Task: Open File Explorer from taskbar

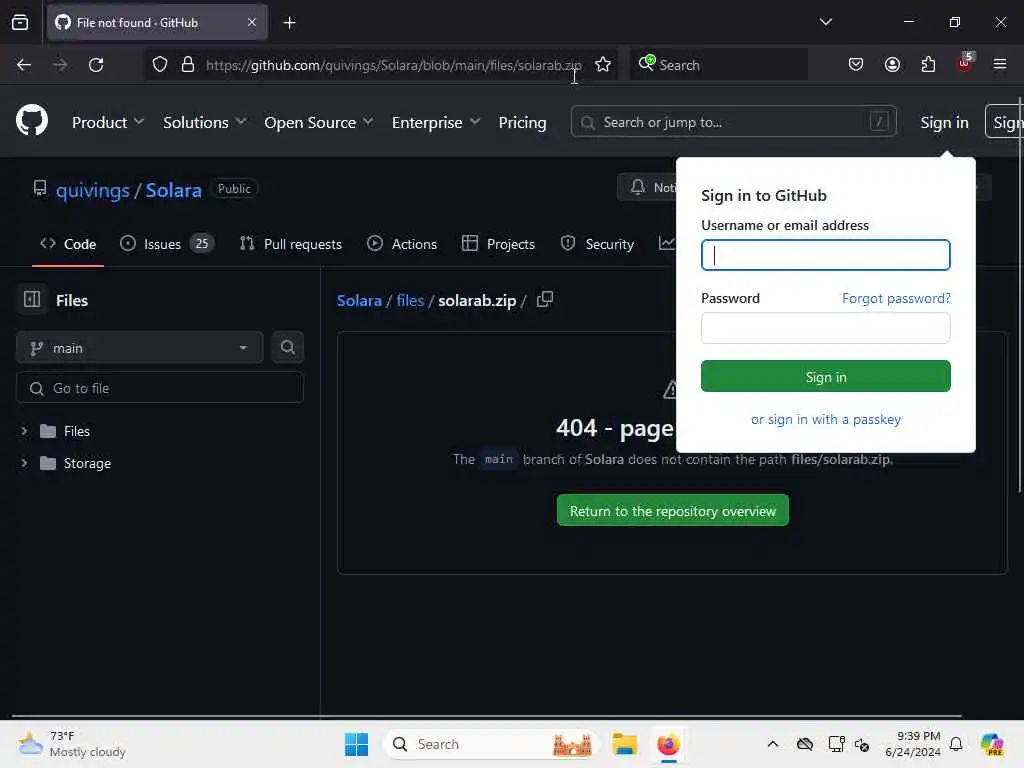Action: pos(624,744)
